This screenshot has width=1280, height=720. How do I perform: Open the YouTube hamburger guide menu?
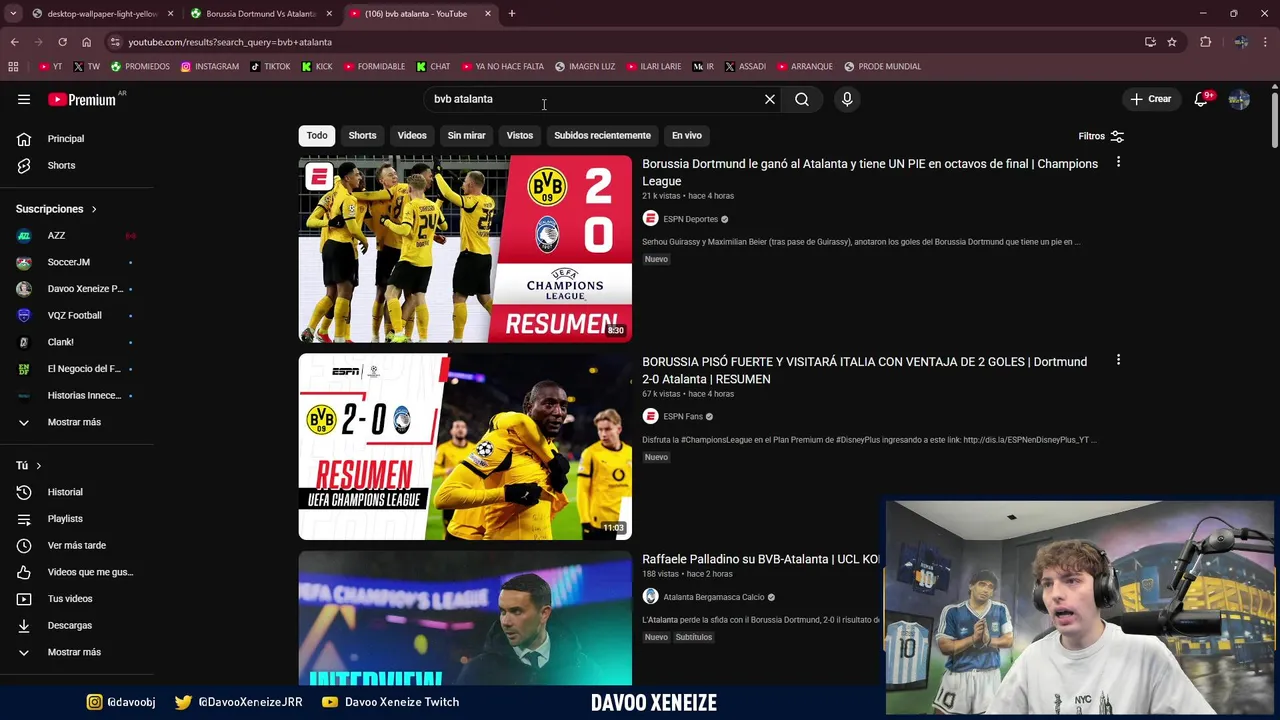pyautogui.click(x=24, y=99)
